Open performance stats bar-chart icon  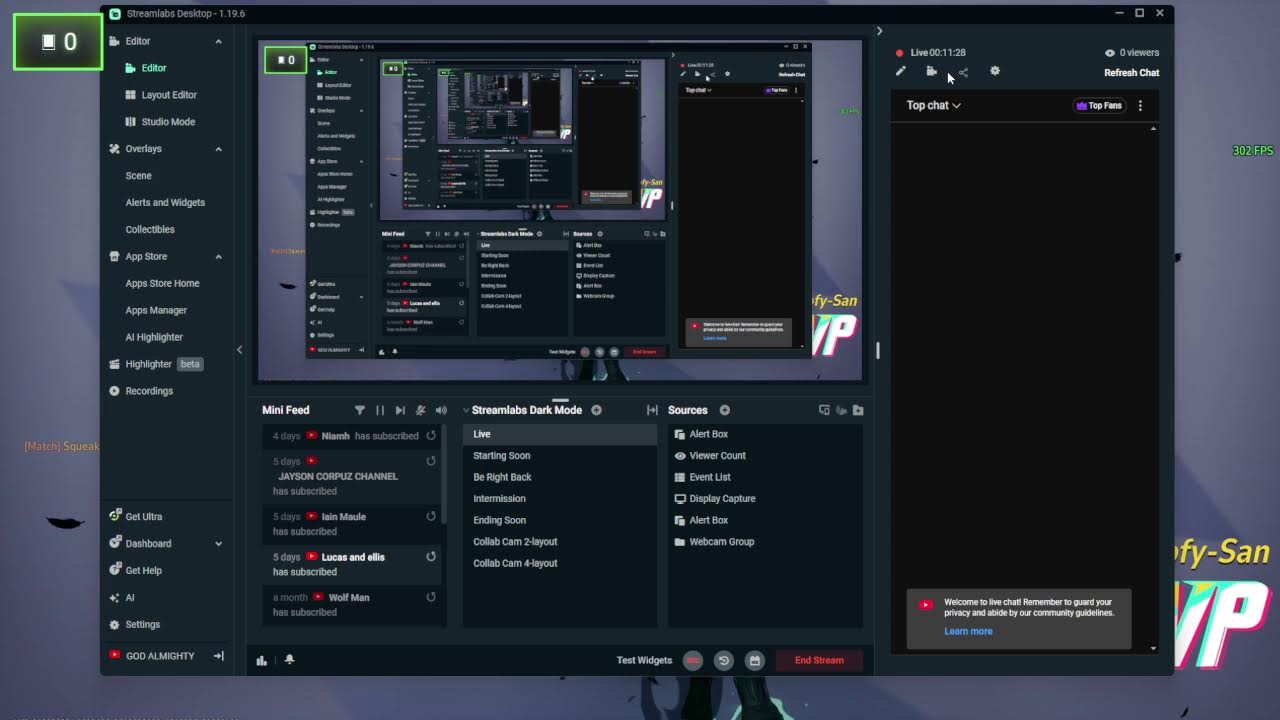pos(262,660)
